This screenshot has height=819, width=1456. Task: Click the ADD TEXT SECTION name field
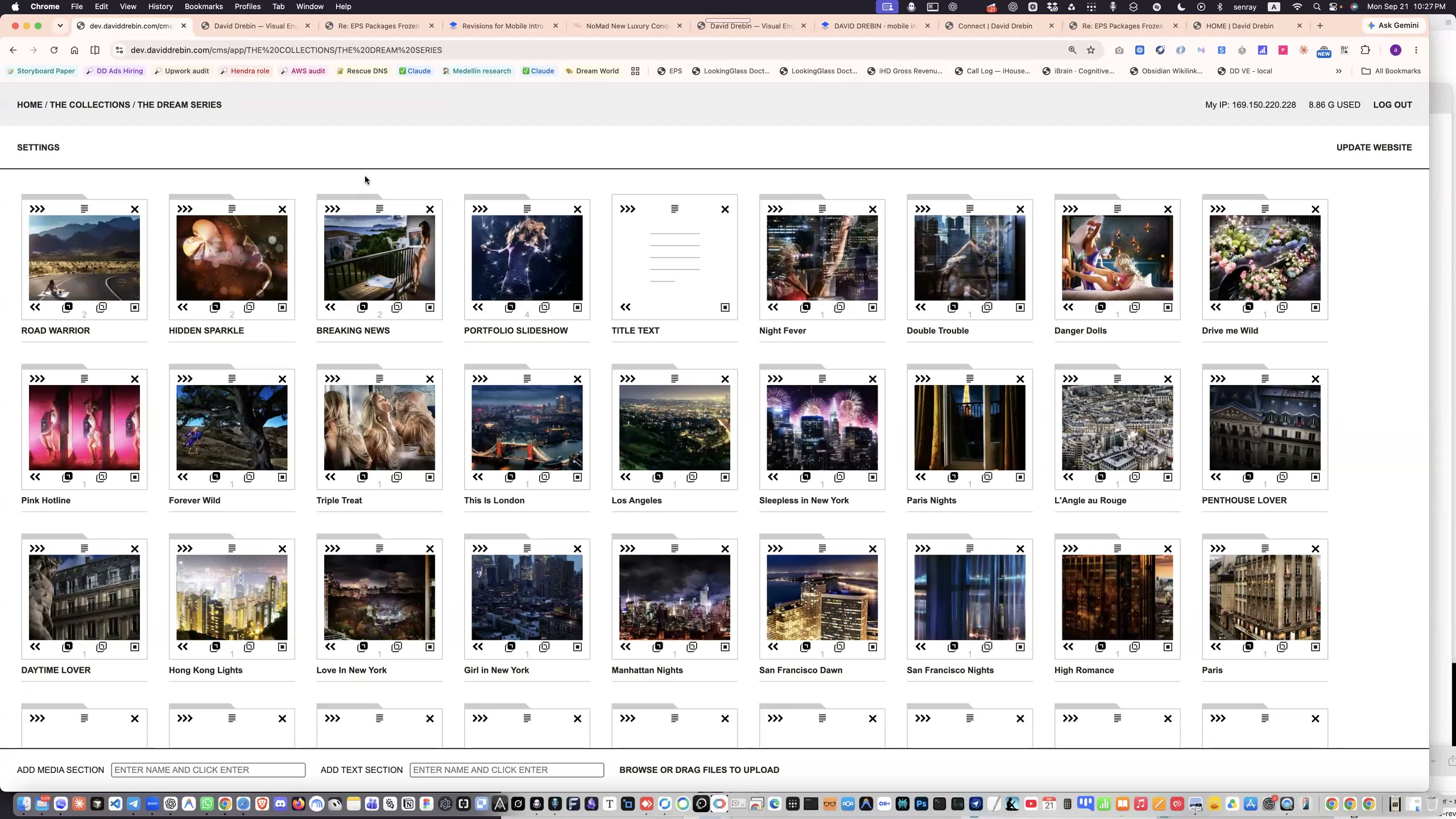(507, 770)
